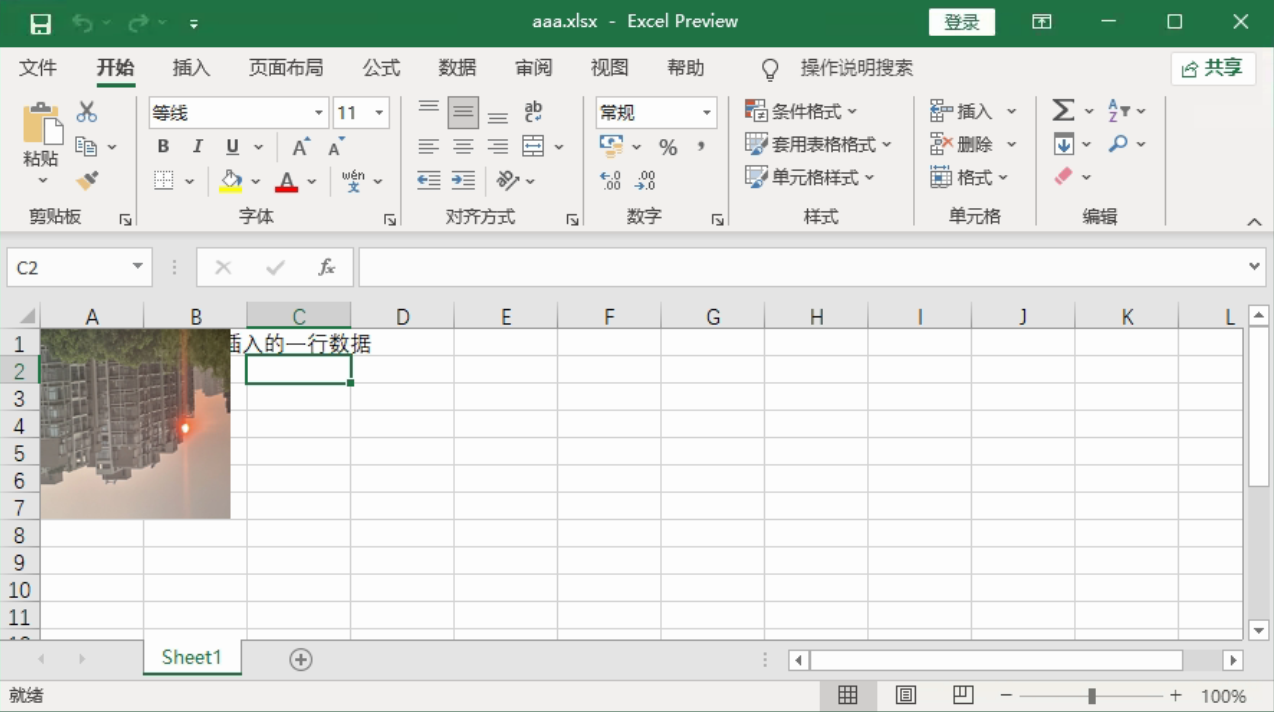1274x712 pixels.
Task: Click the Format Painter brush icon
Action: click(87, 181)
